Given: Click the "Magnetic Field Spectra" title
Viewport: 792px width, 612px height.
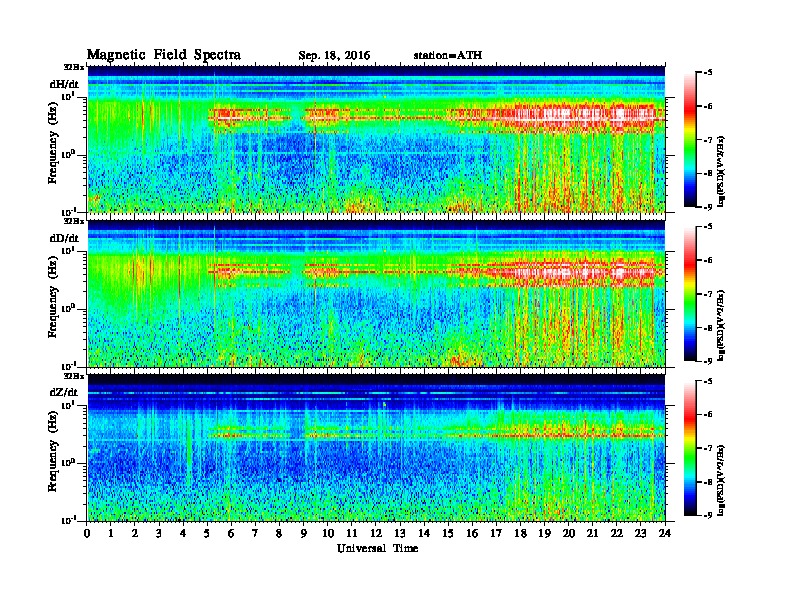Looking at the screenshot, I should click(x=164, y=55).
